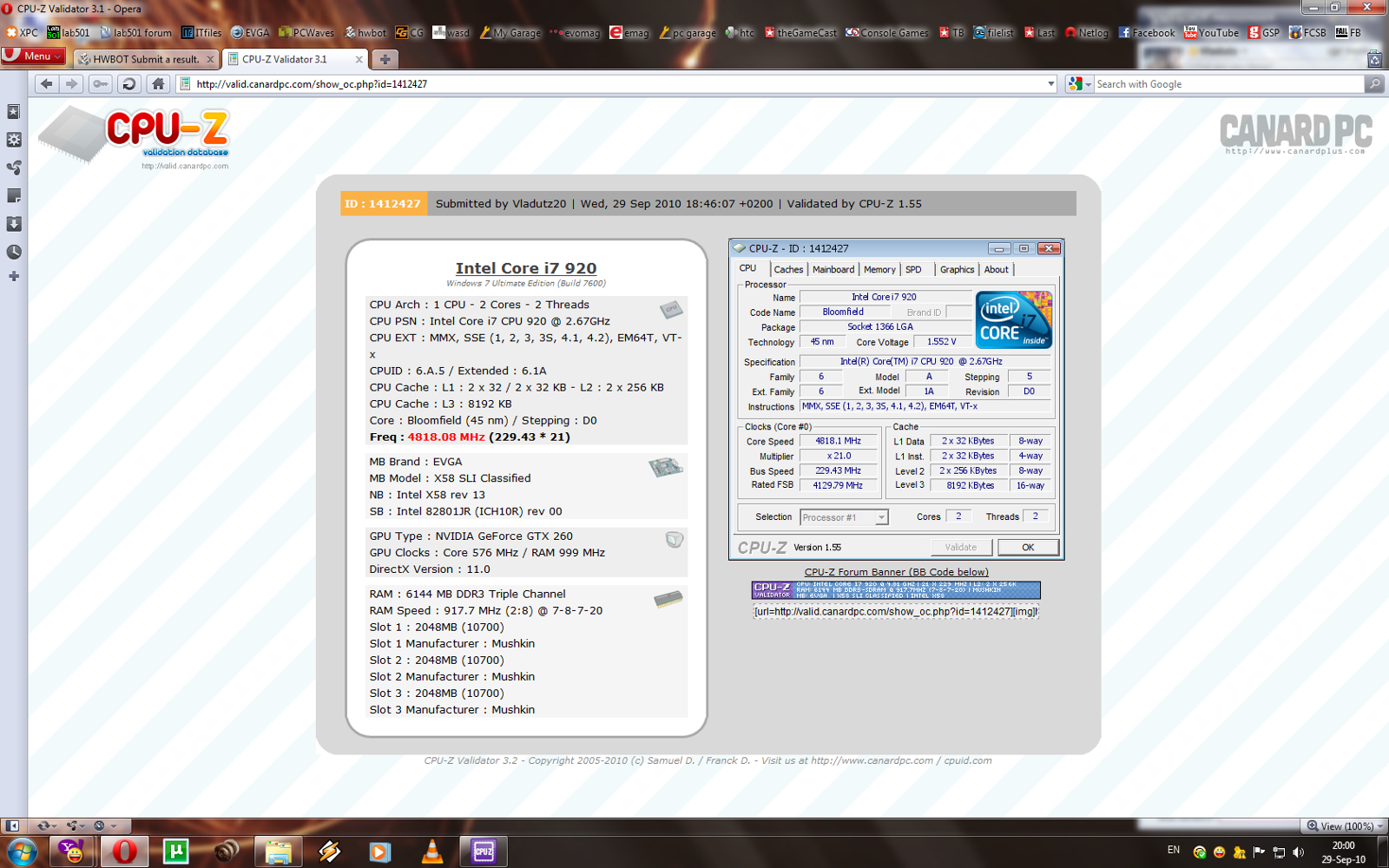Click the CPU-Z Forum Banner link
1389x868 pixels.
(896, 572)
